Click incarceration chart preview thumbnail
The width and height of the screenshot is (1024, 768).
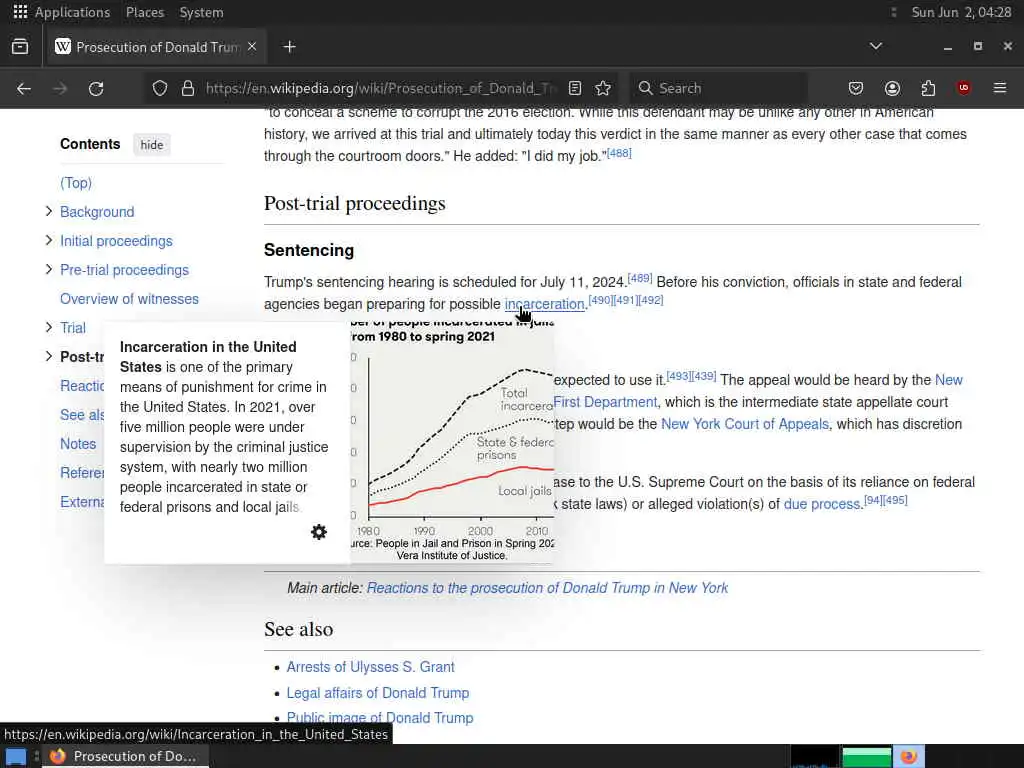pos(452,443)
